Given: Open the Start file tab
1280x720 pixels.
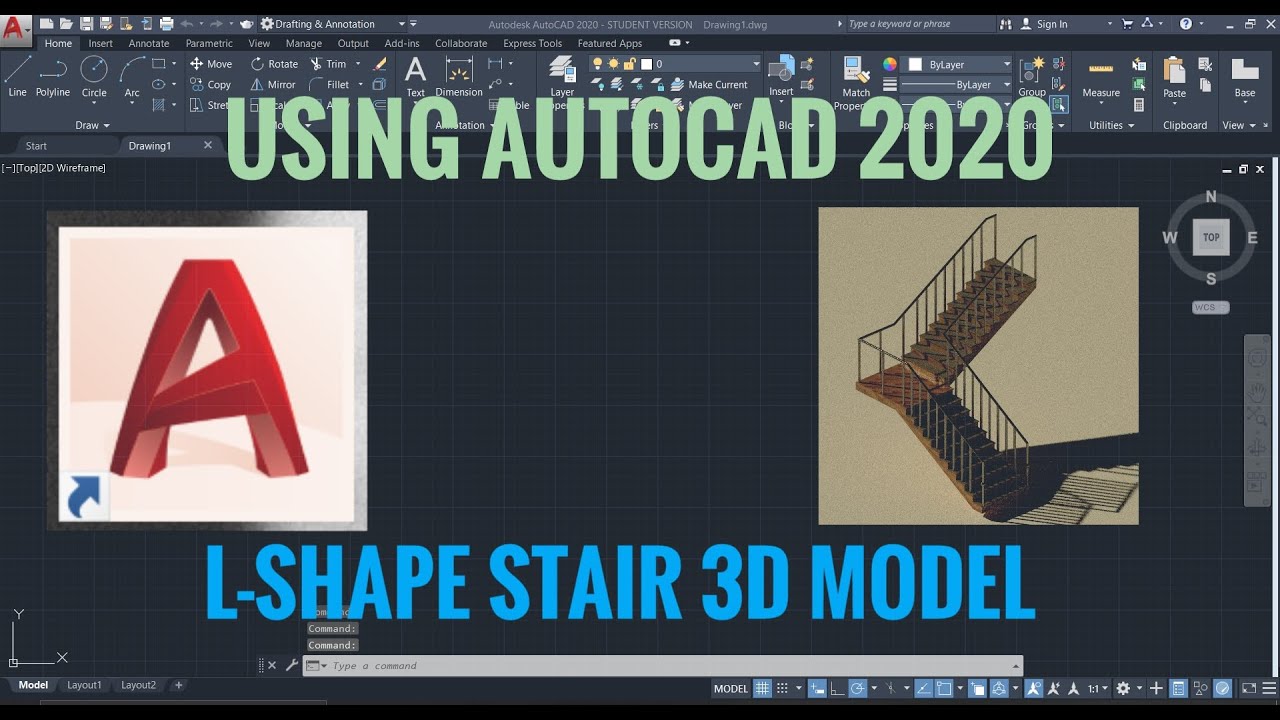Looking at the screenshot, I should 36,146.
